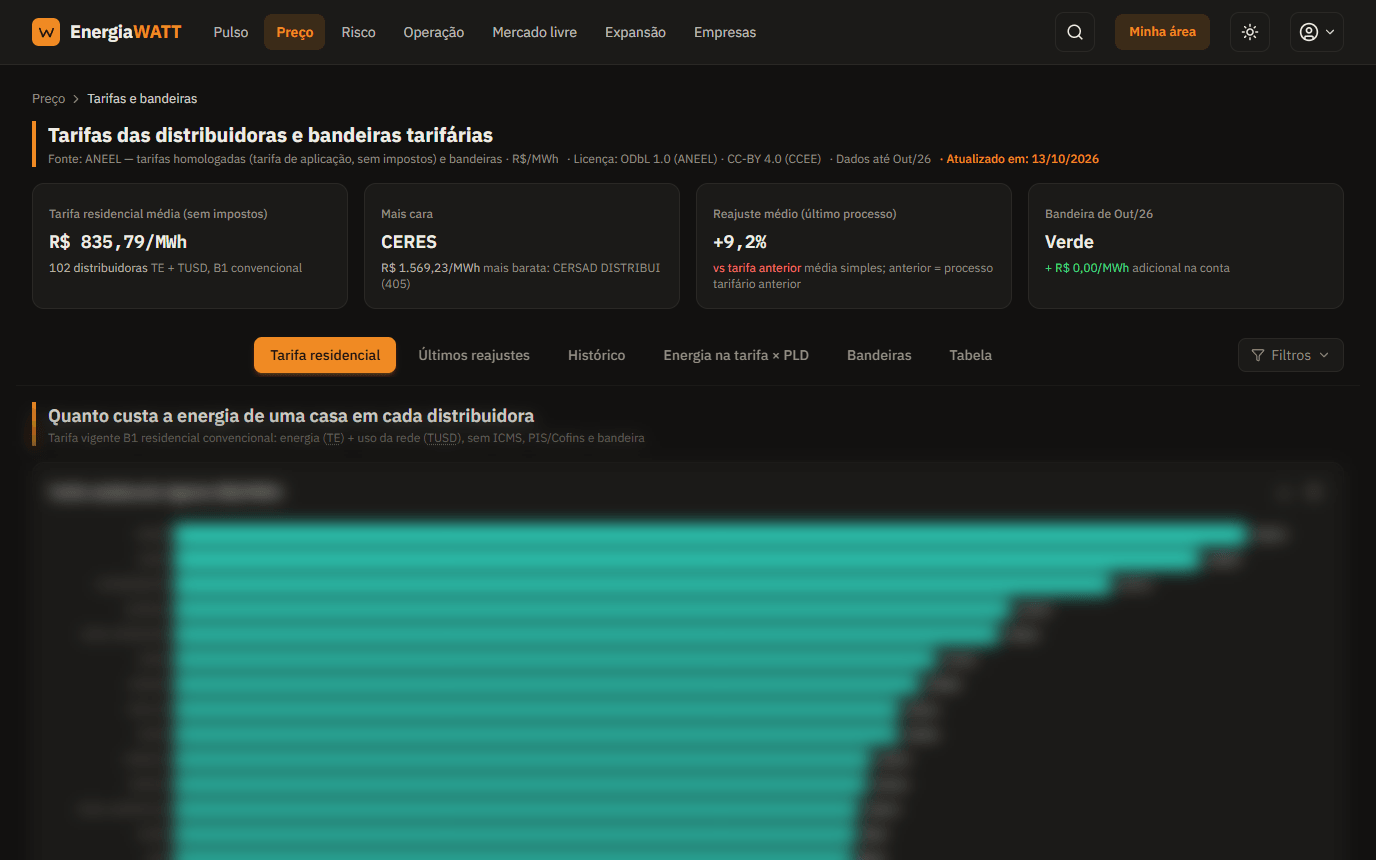The image size is (1376, 860).
Task: Open the Risco navigation item
Action: point(358,32)
